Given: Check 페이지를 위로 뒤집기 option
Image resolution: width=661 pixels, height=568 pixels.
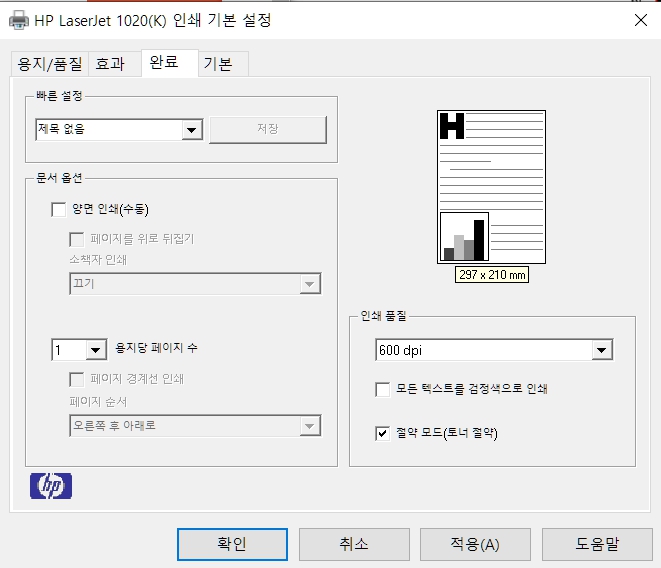Looking at the screenshot, I should (x=76, y=239).
